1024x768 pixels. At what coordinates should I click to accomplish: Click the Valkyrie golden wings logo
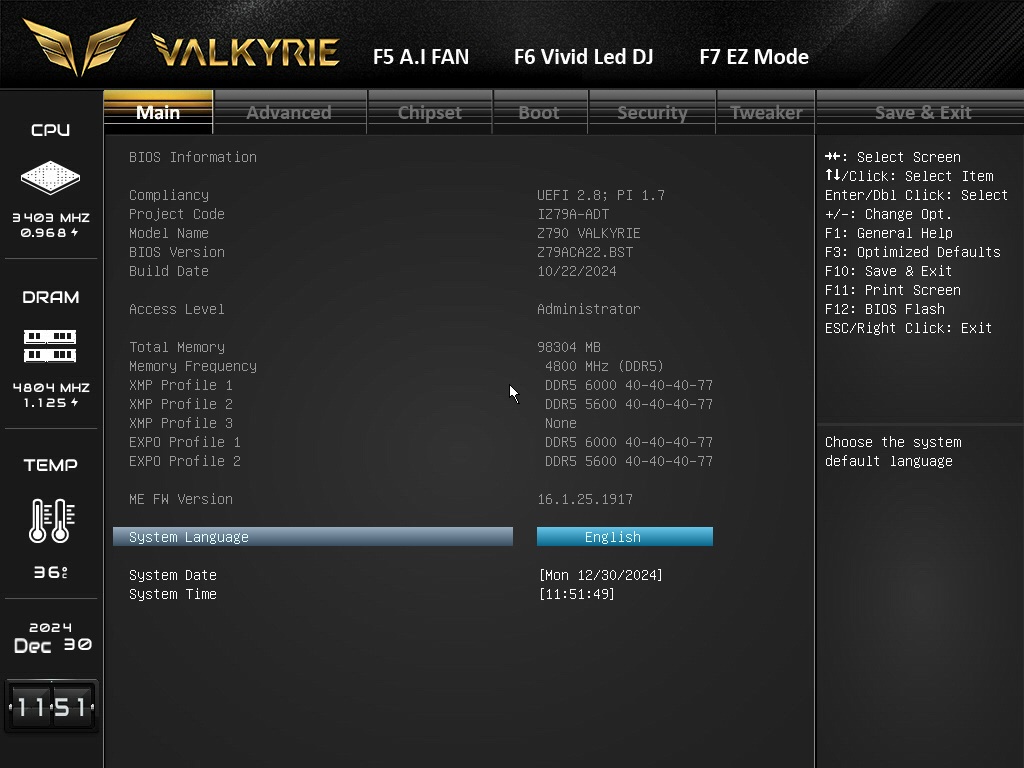[x=79, y=47]
